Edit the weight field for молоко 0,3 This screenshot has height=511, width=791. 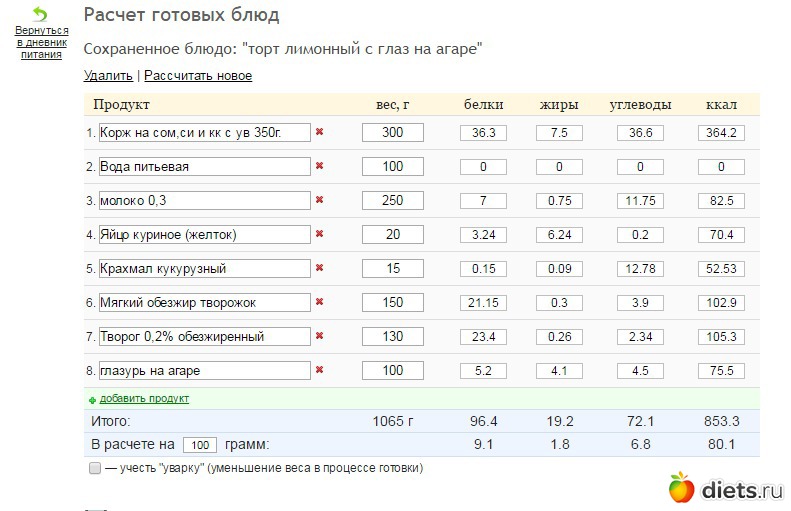coord(392,200)
